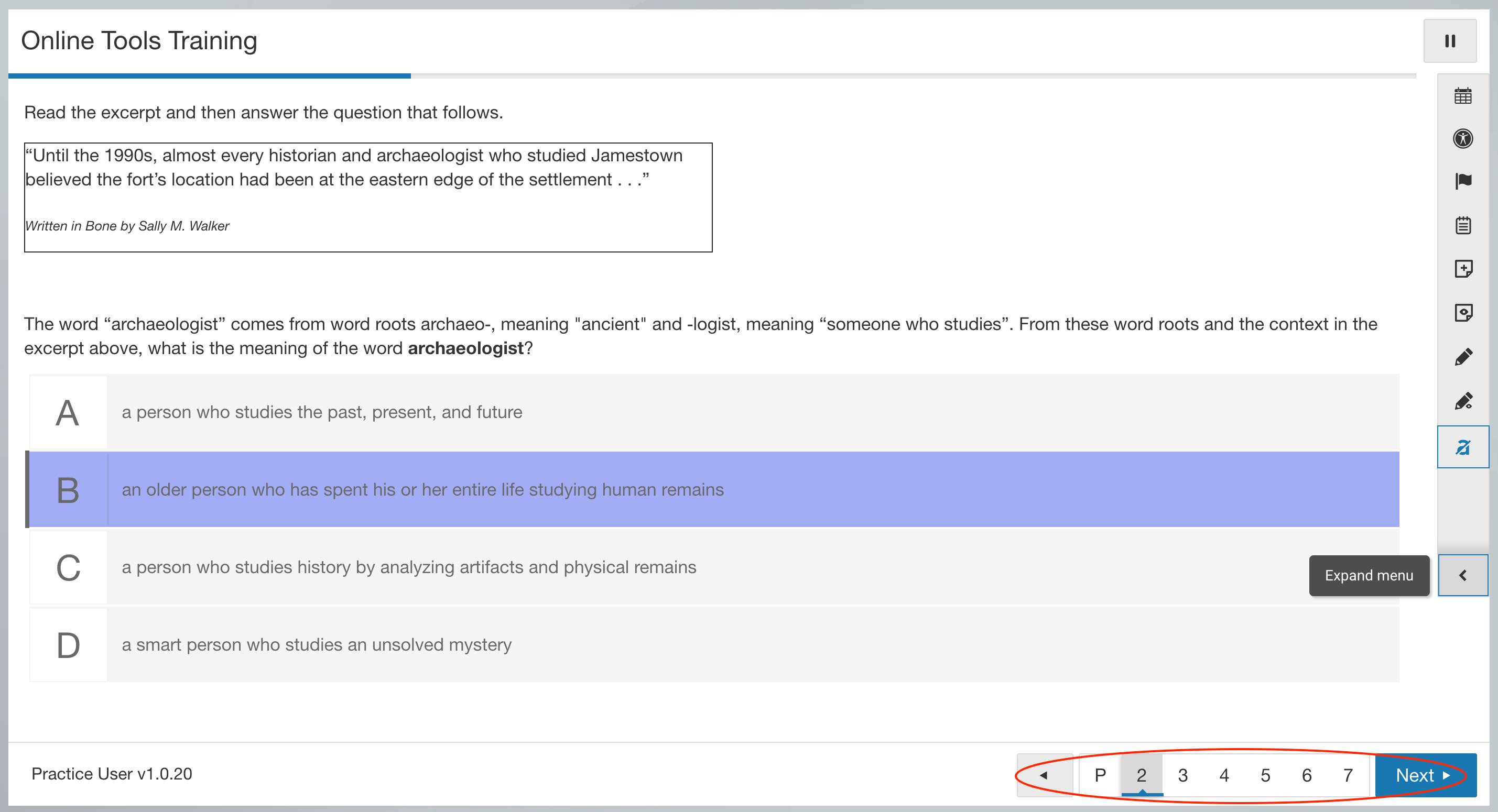Jump to question 5
This screenshot has height=812, width=1498.
pyautogui.click(x=1265, y=775)
